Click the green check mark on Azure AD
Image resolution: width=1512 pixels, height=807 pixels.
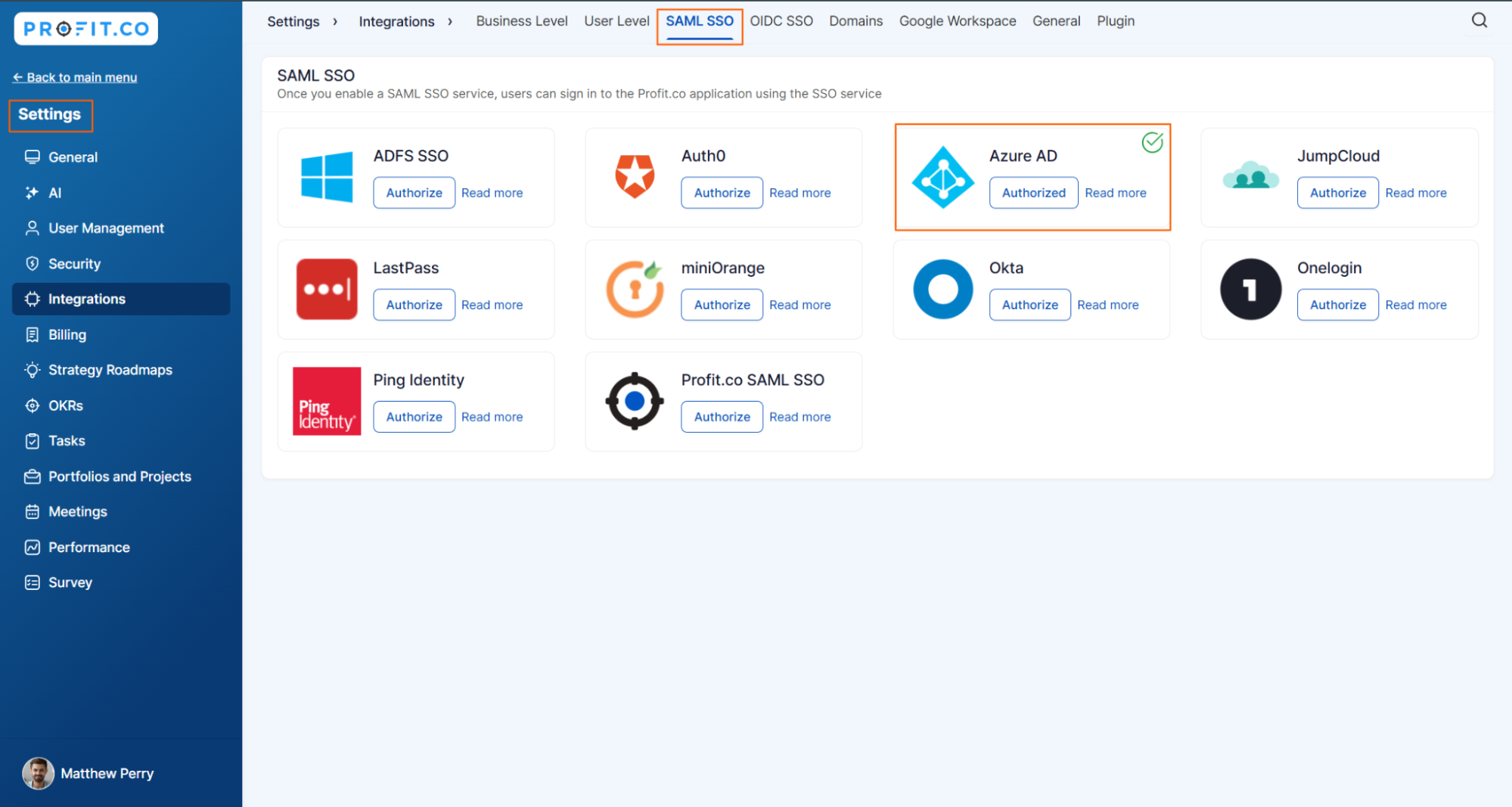(1152, 142)
